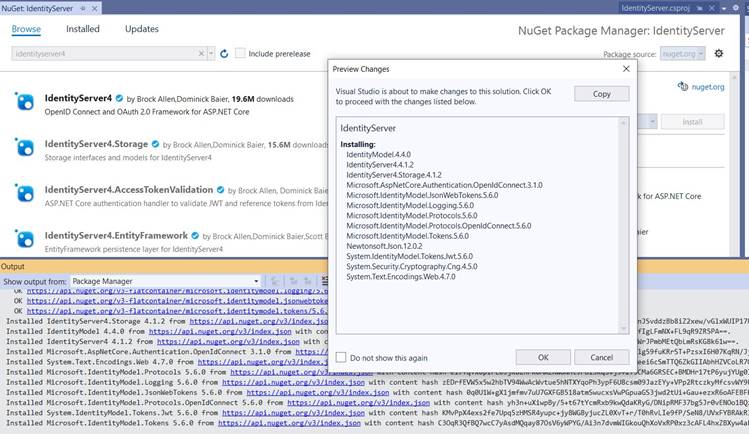Go to previous message in Output
This screenshot has width=749, height=434.
294,281
